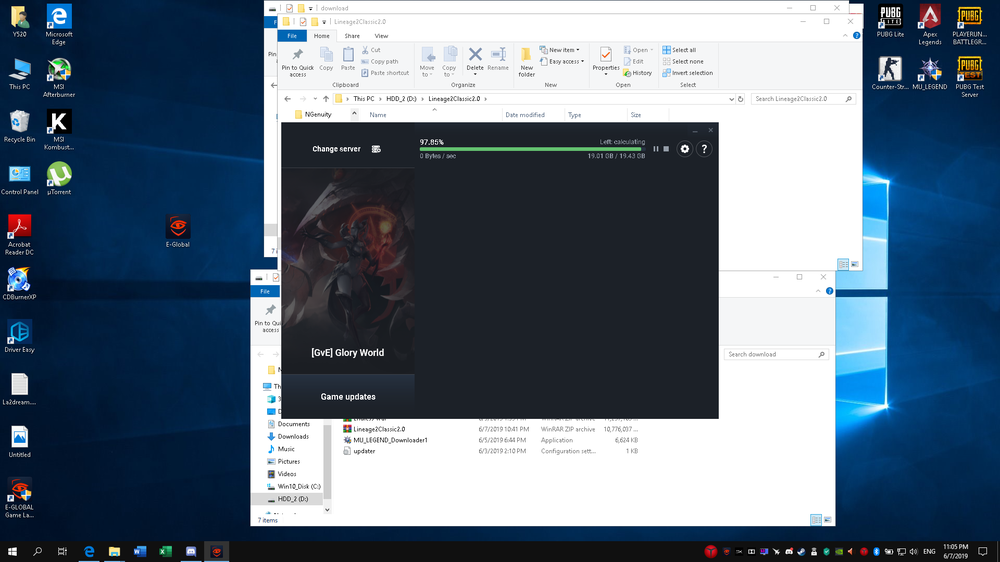Select the MU_LEGEND_Downloader1 file

[x=390, y=440]
